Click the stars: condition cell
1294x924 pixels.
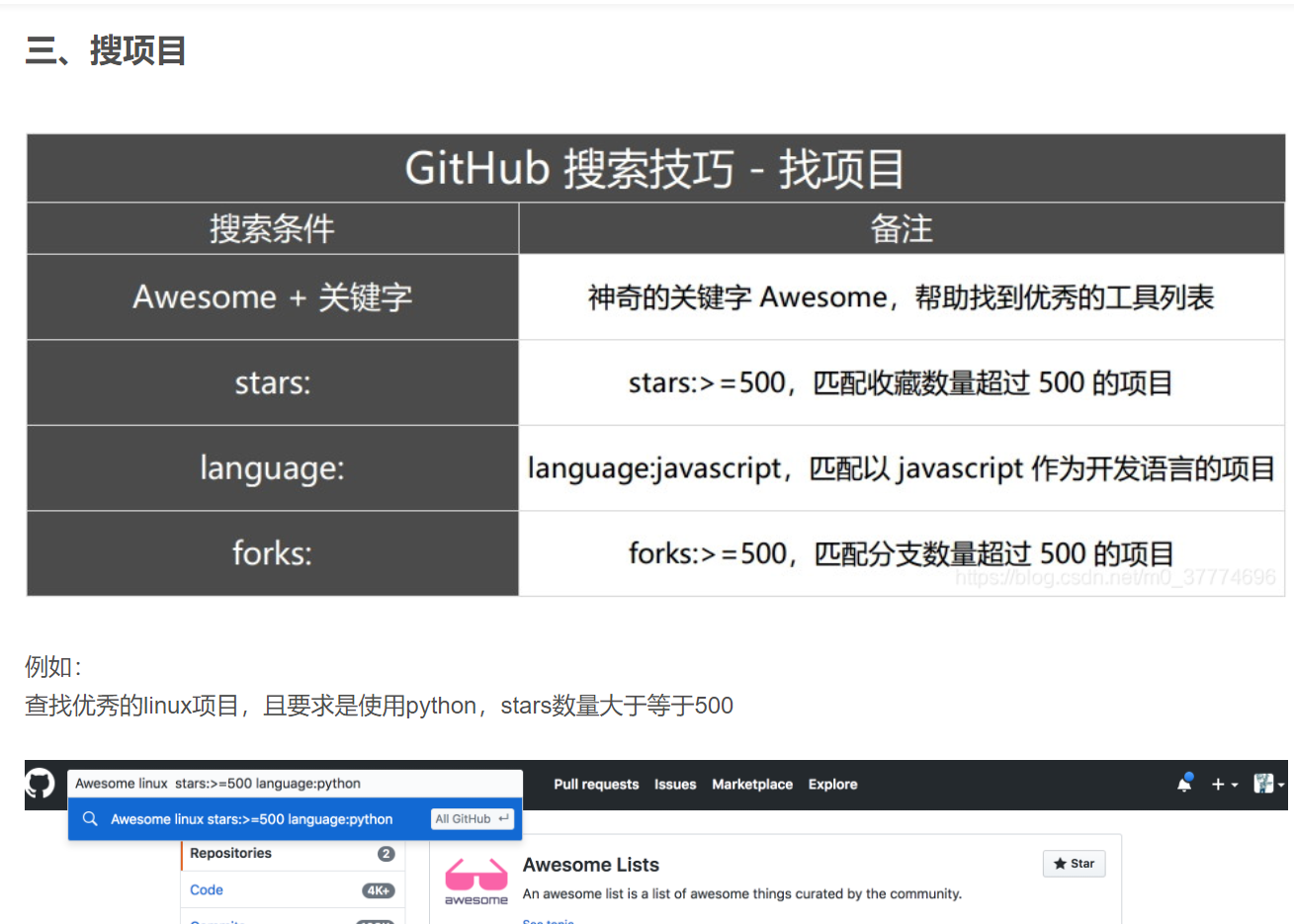coord(272,382)
